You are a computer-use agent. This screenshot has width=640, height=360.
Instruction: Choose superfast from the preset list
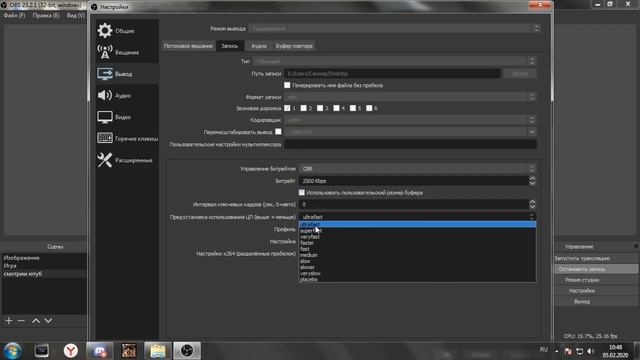[x=417, y=231]
